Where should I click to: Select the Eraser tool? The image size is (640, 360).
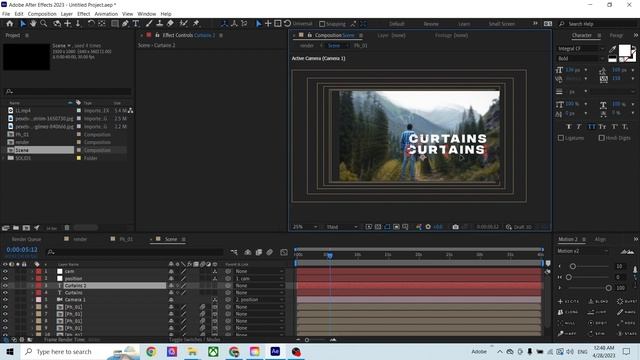(x=170, y=24)
